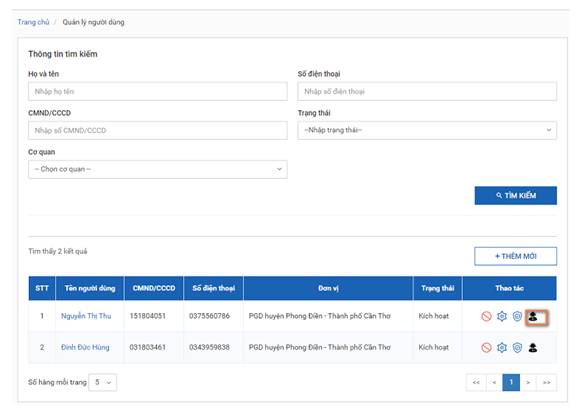Click the block icon for Đinh Đức Hùng

pyautogui.click(x=486, y=348)
